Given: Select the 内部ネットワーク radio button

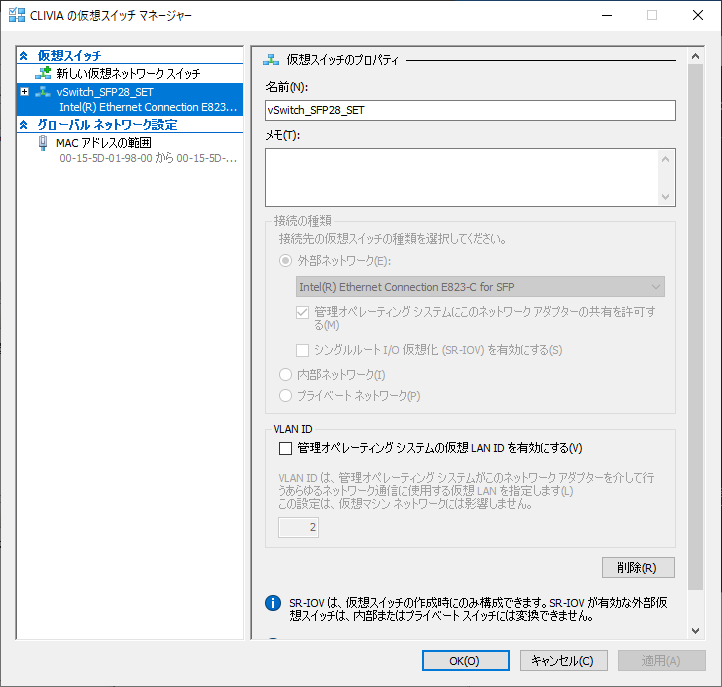Looking at the screenshot, I should tap(285, 374).
